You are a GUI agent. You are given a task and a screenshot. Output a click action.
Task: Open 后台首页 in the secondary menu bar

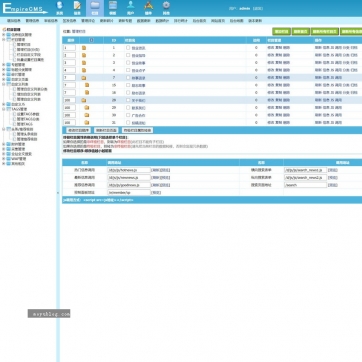(199, 21)
